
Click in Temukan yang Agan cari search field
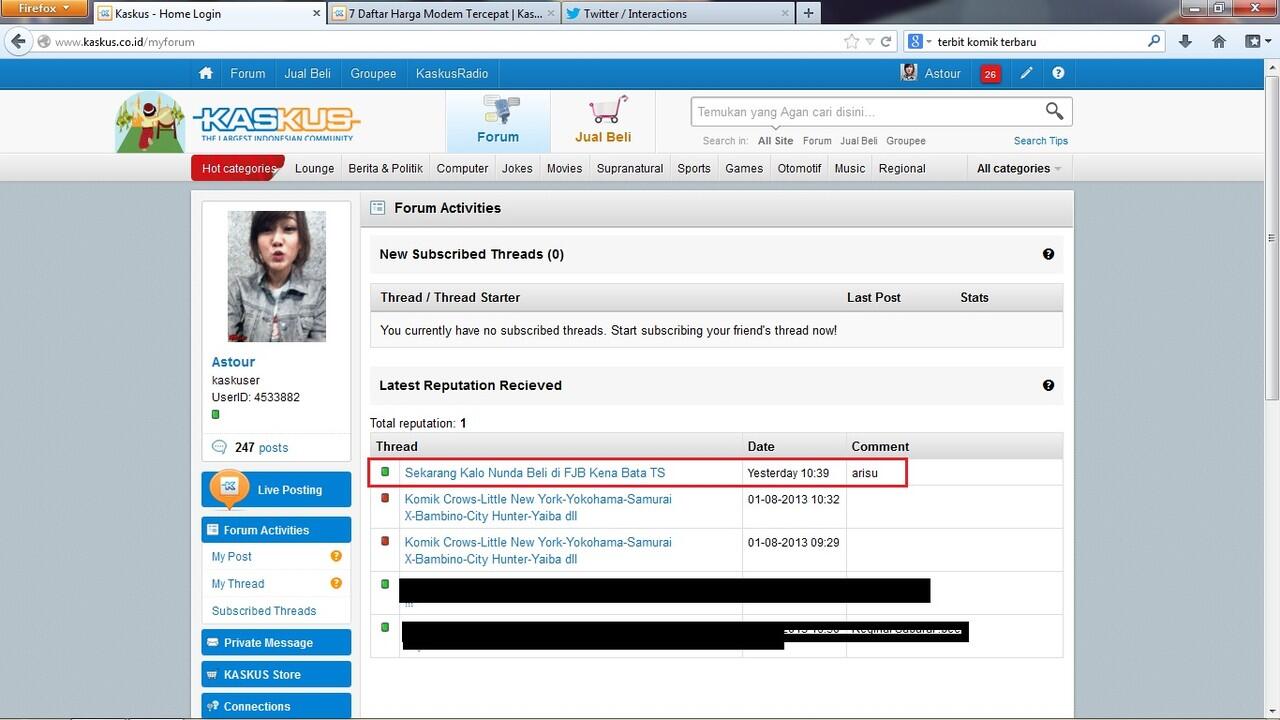pyautogui.click(x=866, y=112)
